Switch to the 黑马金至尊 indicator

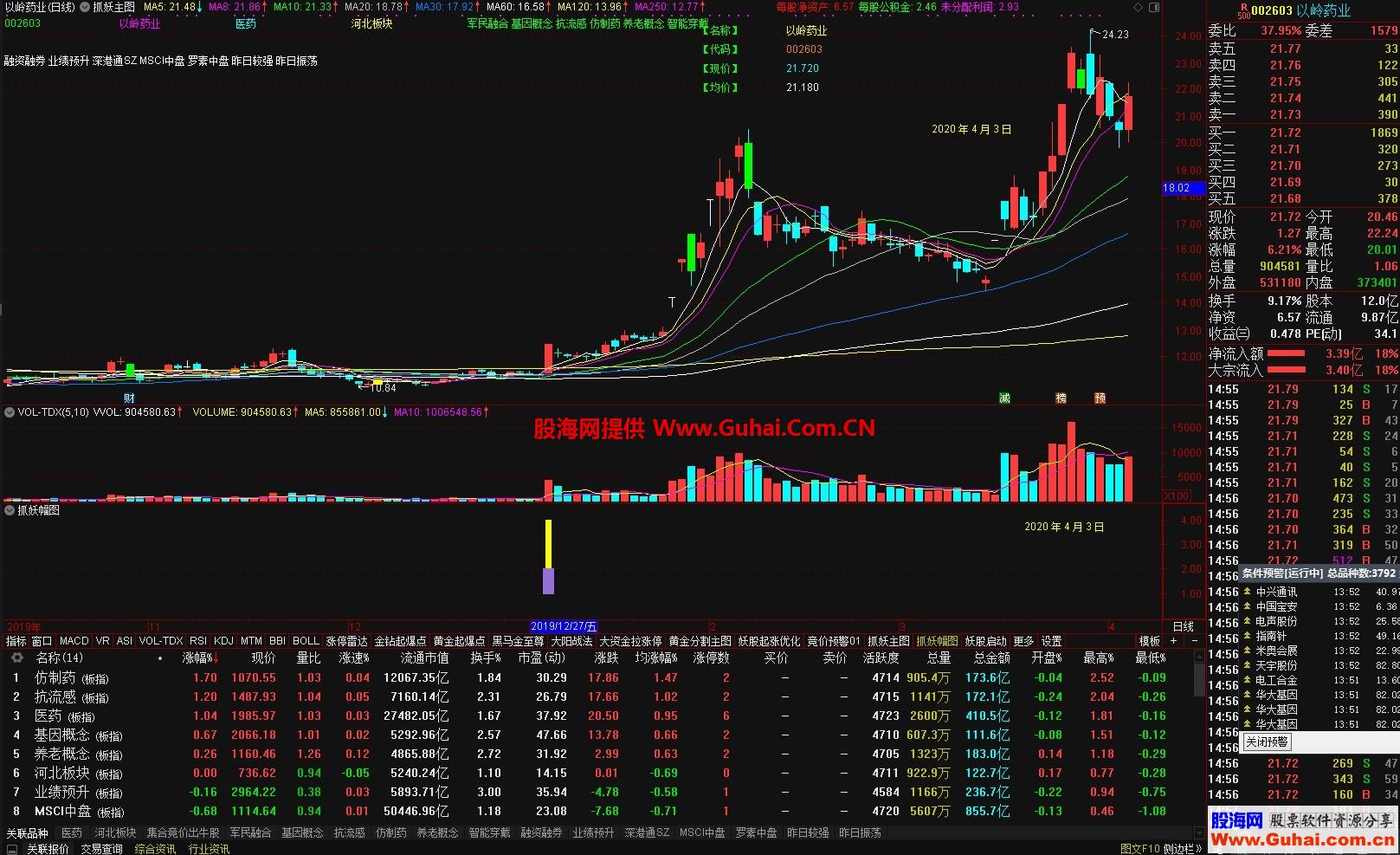coord(518,641)
